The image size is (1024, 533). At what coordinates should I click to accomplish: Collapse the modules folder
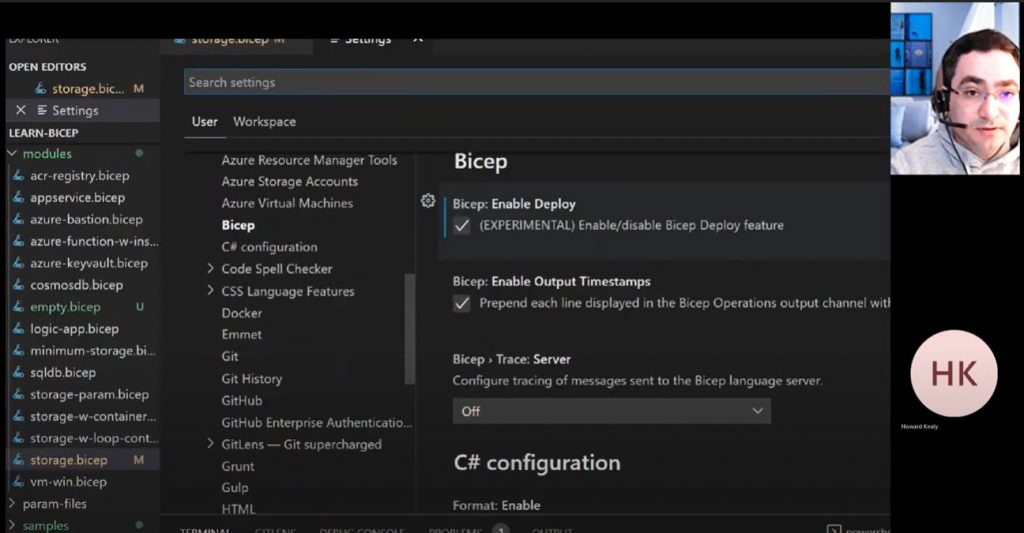12,154
